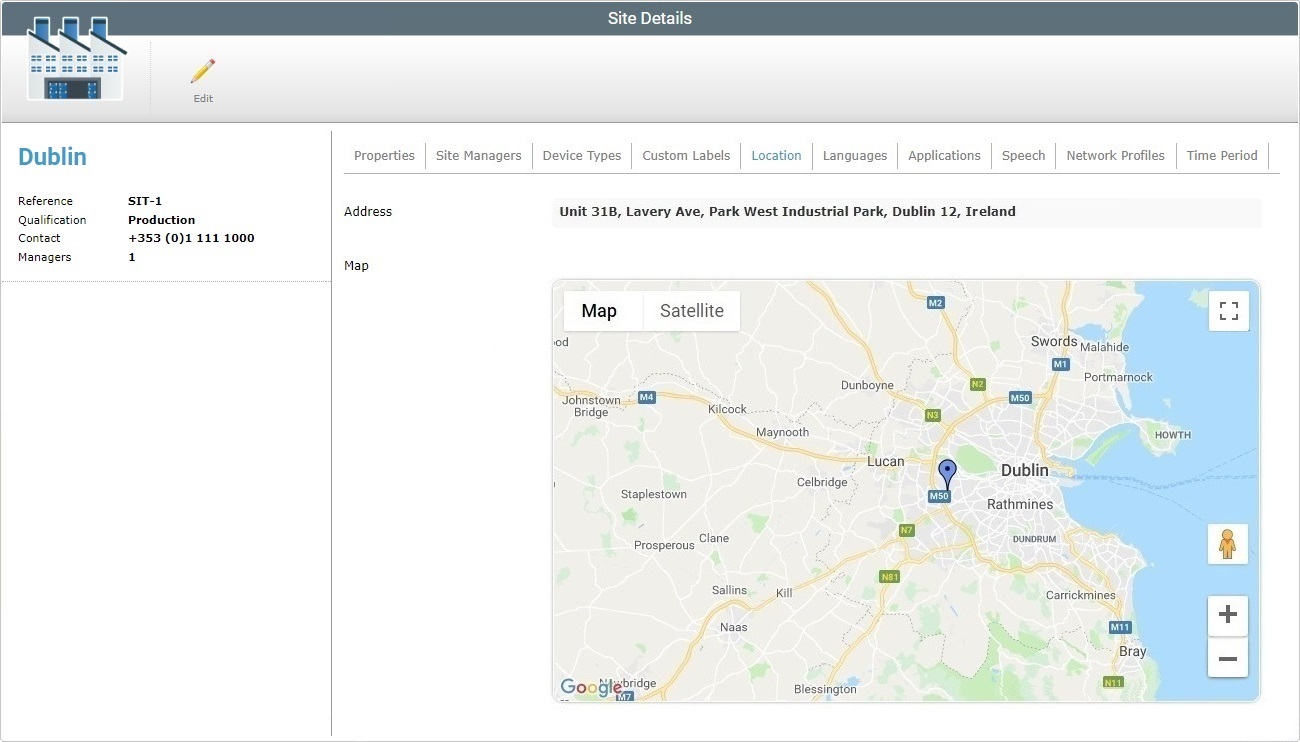Open Google Maps via the Google logo
The image size is (1300, 742).
(588, 687)
